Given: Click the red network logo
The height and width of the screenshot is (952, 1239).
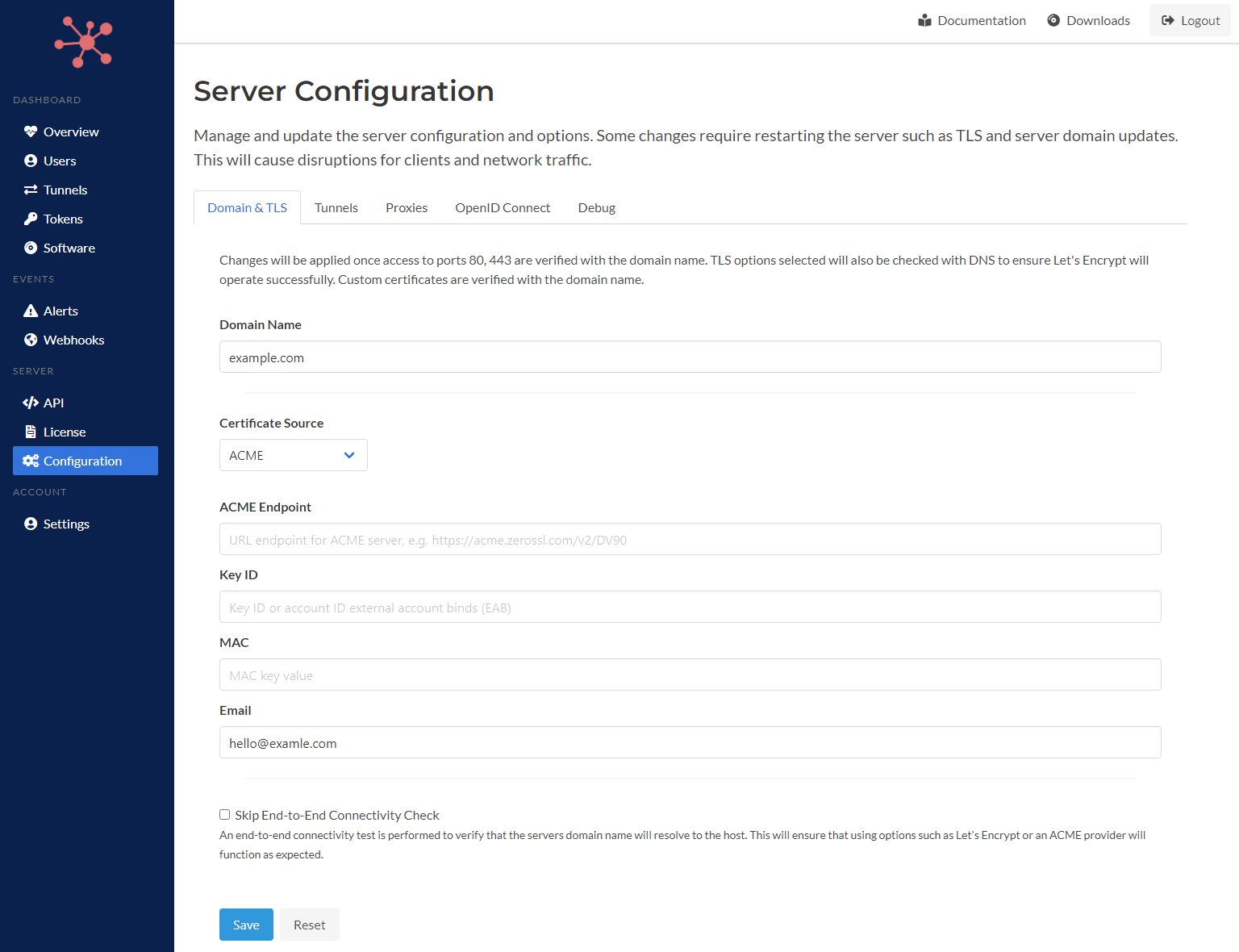Looking at the screenshot, I should point(85,42).
